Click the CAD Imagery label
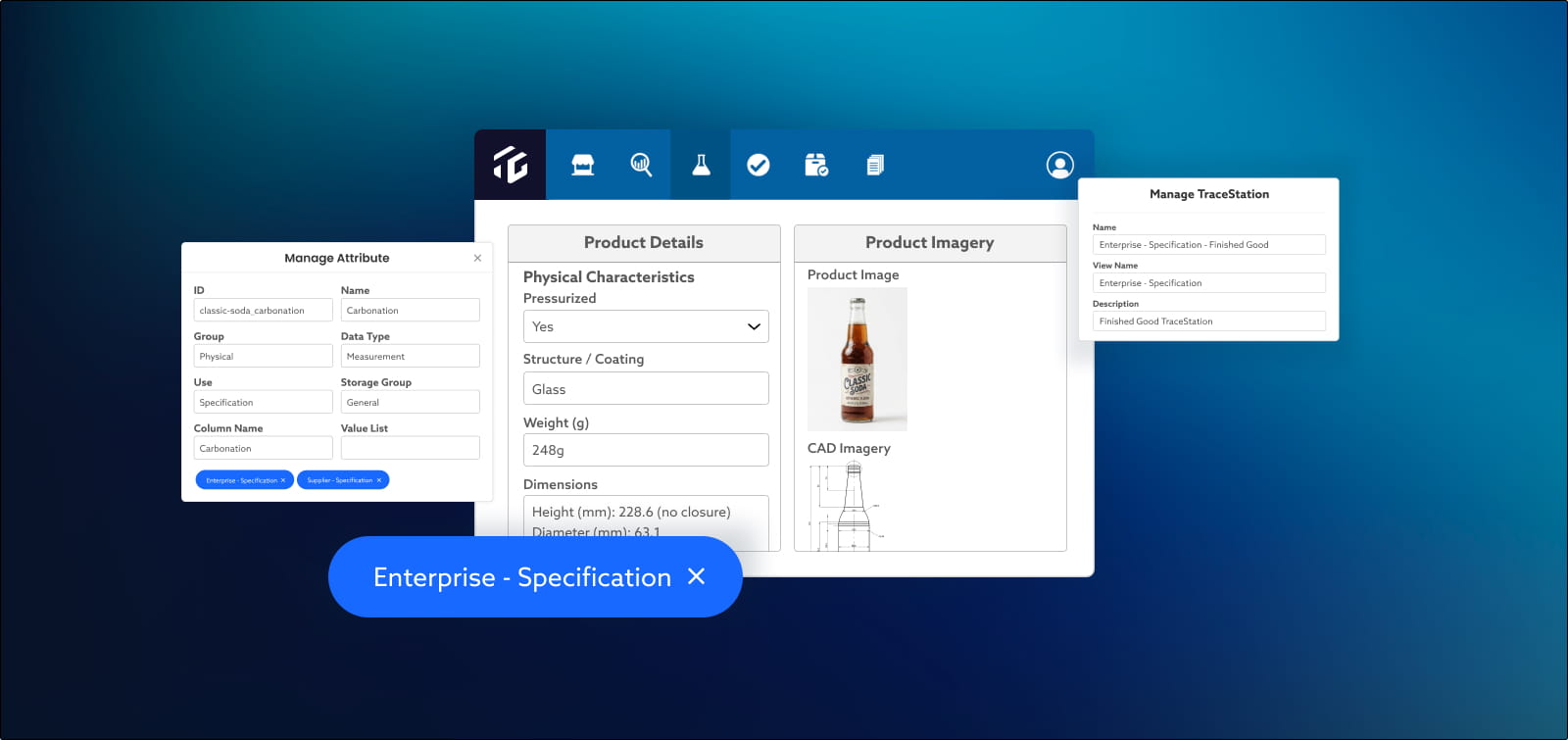 click(849, 448)
